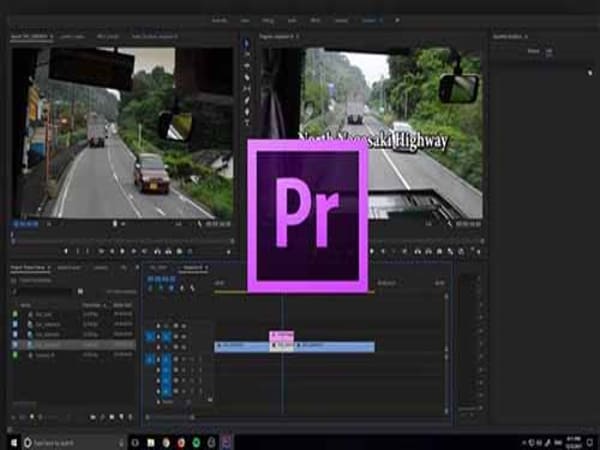Image resolution: width=600 pixels, height=450 pixels.
Task: Open Source monitor settings wrench menu
Action: point(200,224)
